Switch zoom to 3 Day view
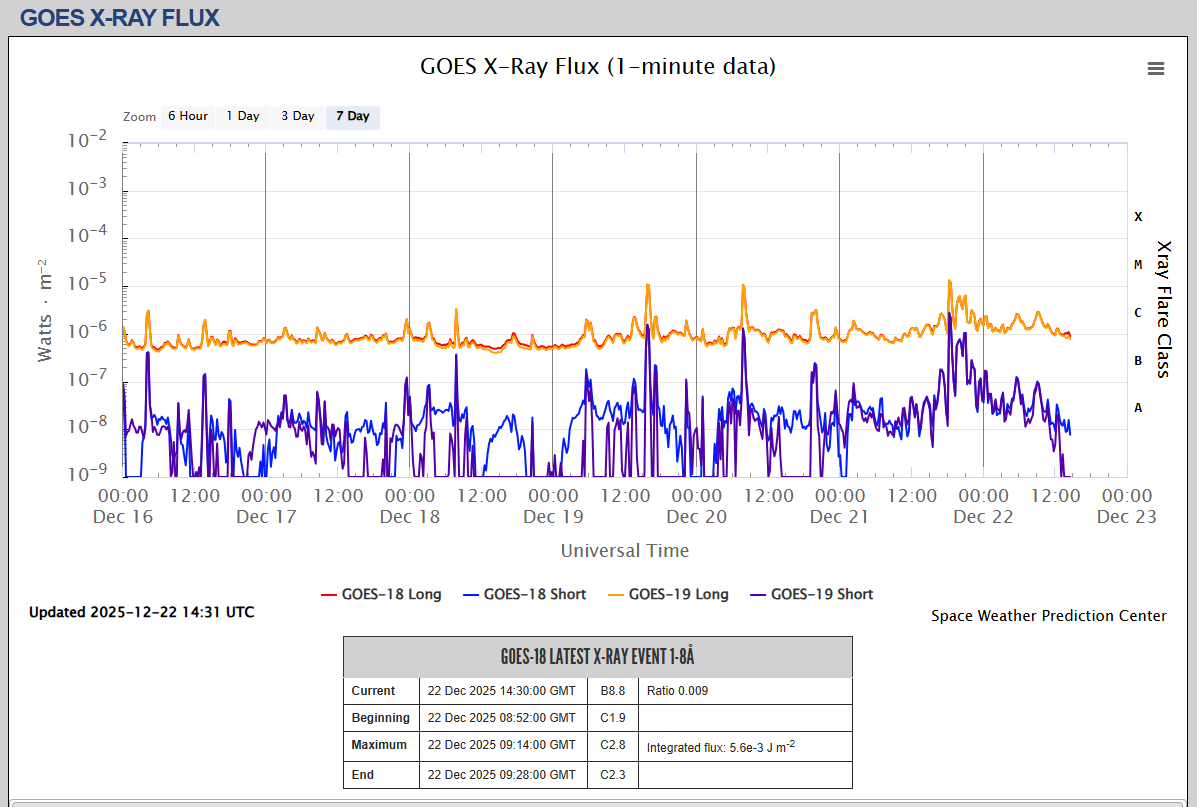 [297, 117]
